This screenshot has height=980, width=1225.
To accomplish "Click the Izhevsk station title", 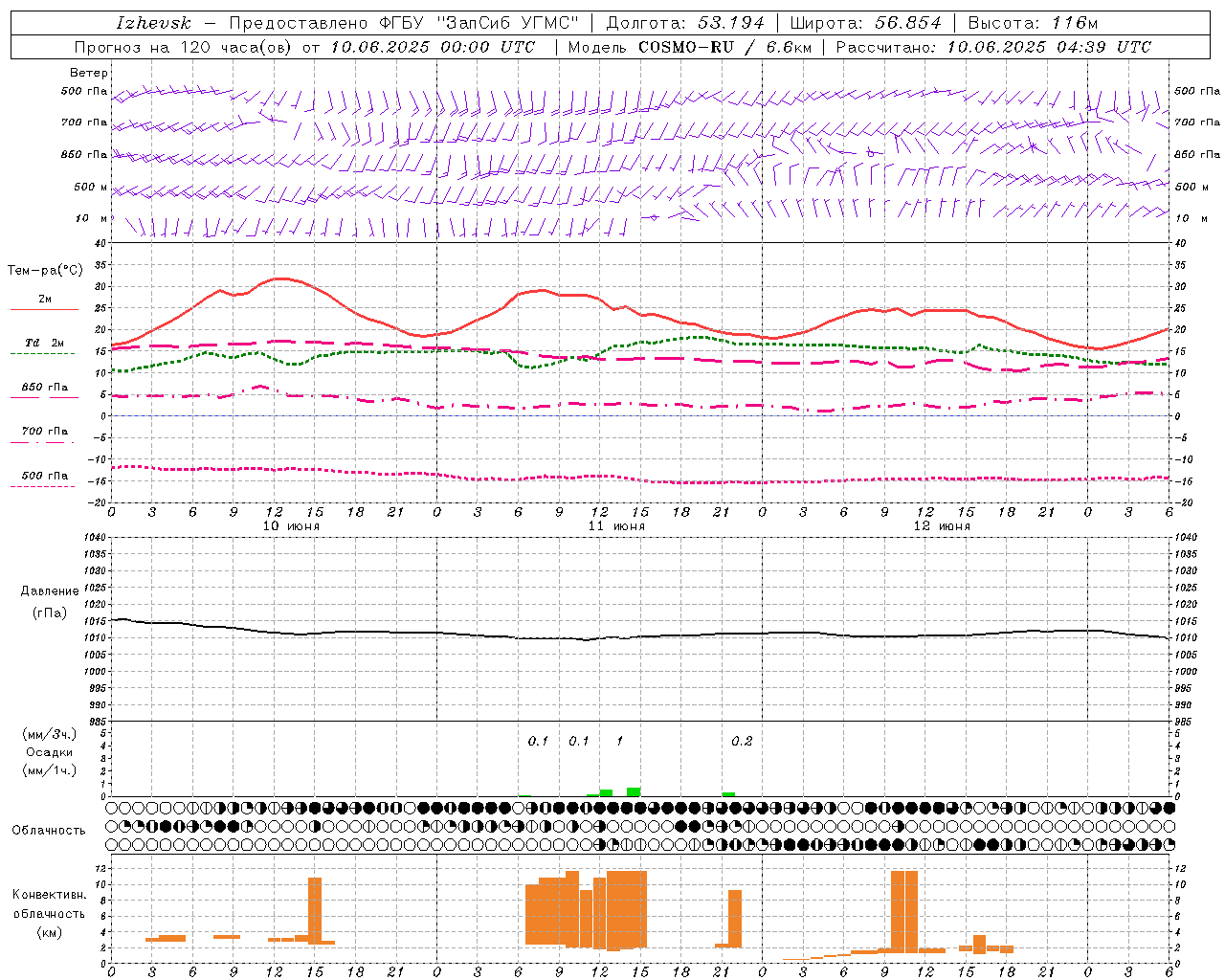I will click(x=153, y=23).
